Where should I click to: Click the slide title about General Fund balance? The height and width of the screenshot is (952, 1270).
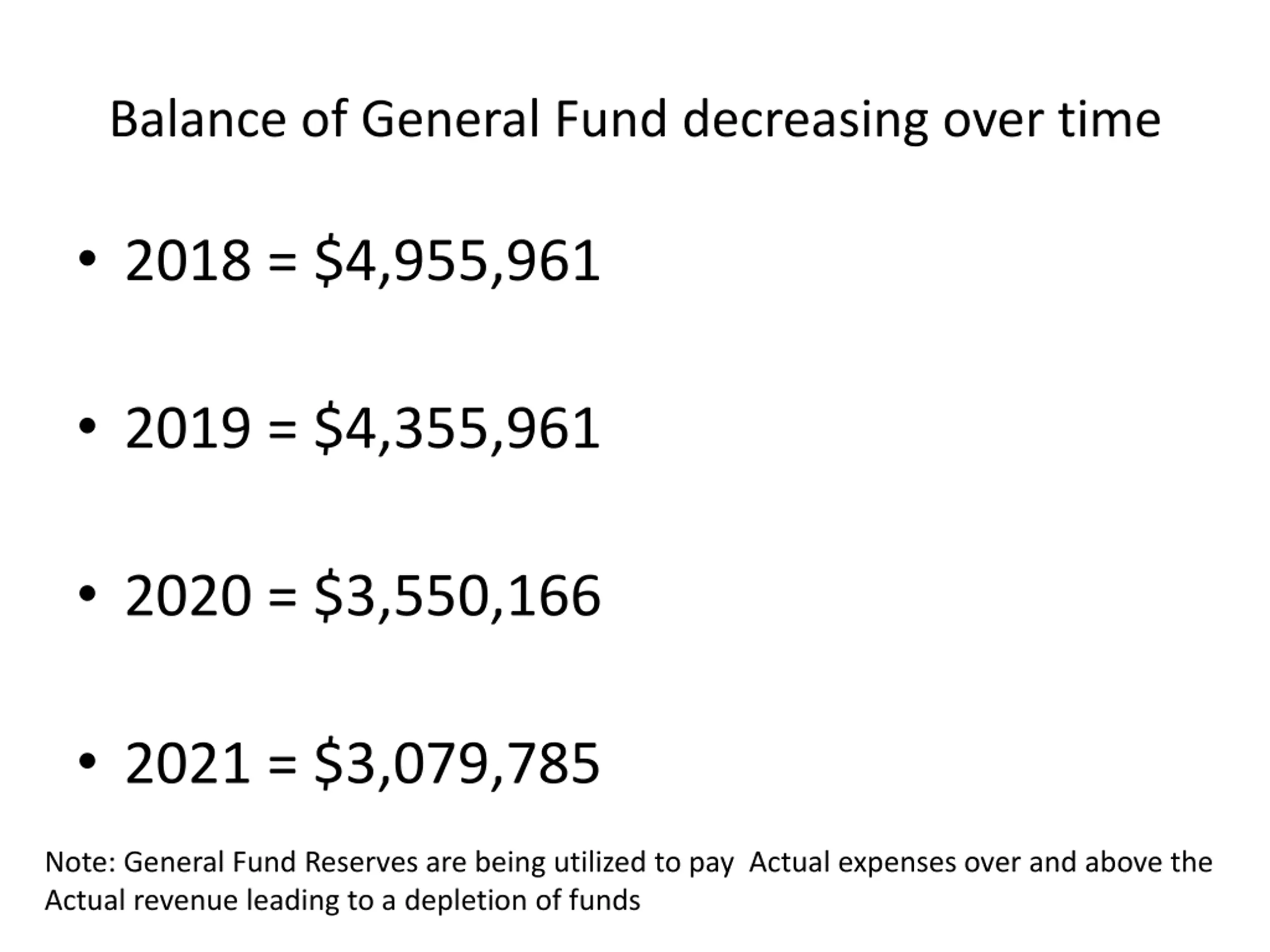(x=635, y=119)
